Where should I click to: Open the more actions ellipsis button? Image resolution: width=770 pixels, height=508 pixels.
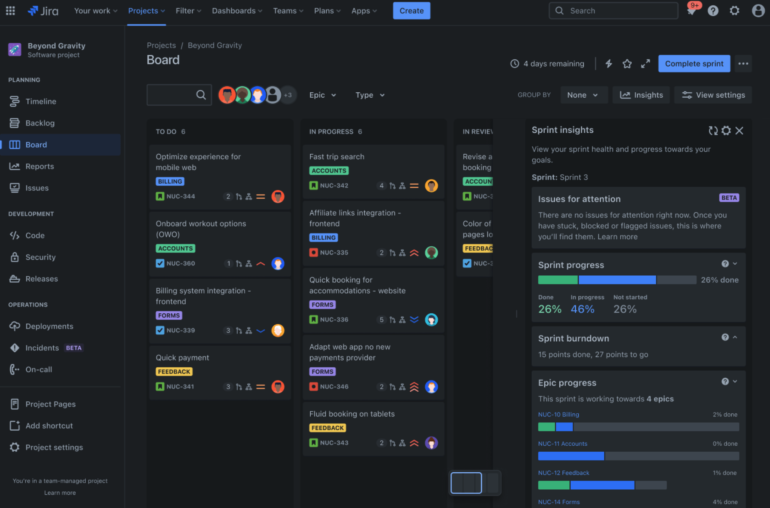pyautogui.click(x=743, y=63)
